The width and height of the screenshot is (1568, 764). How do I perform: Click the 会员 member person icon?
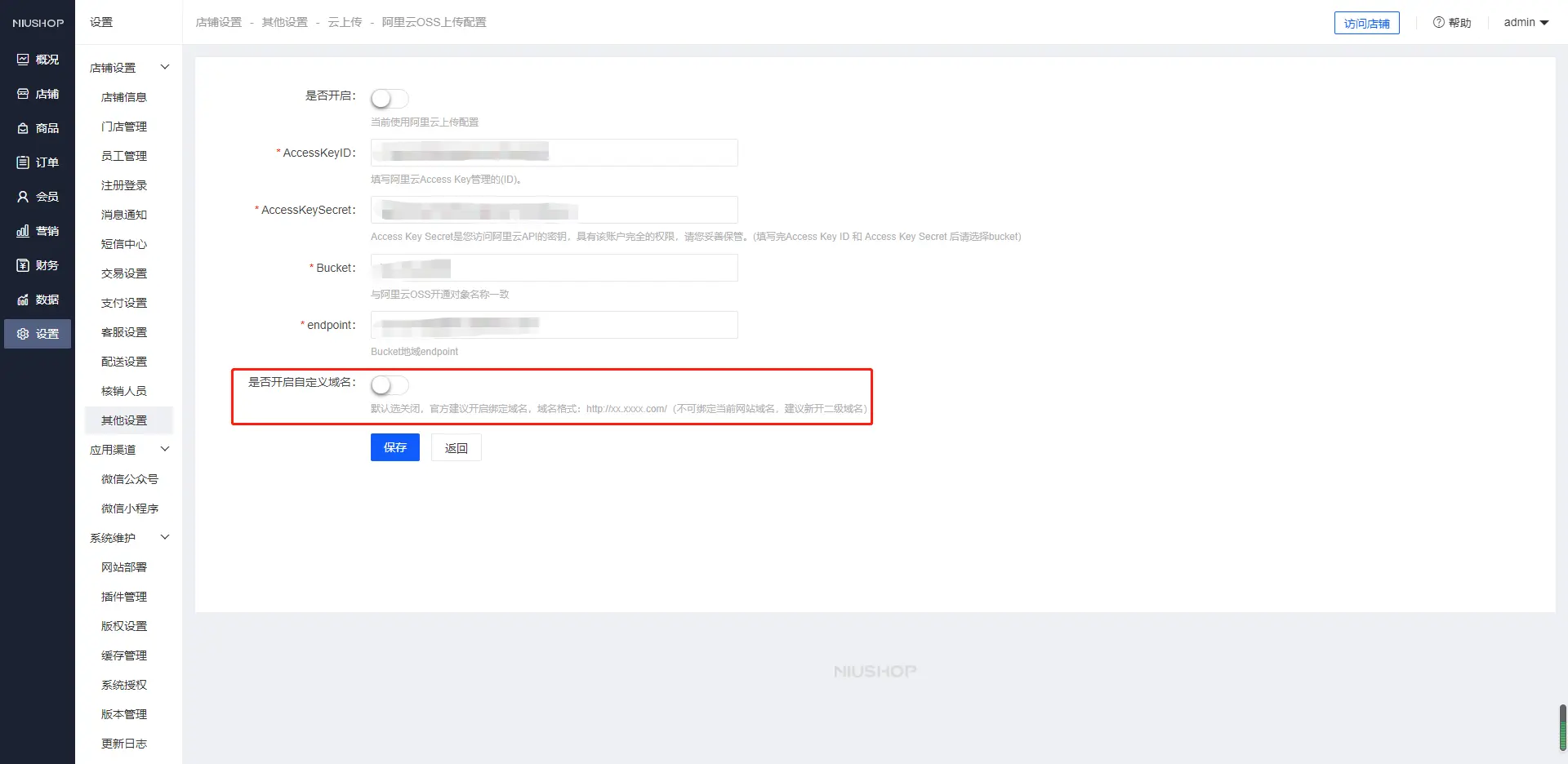(23, 197)
